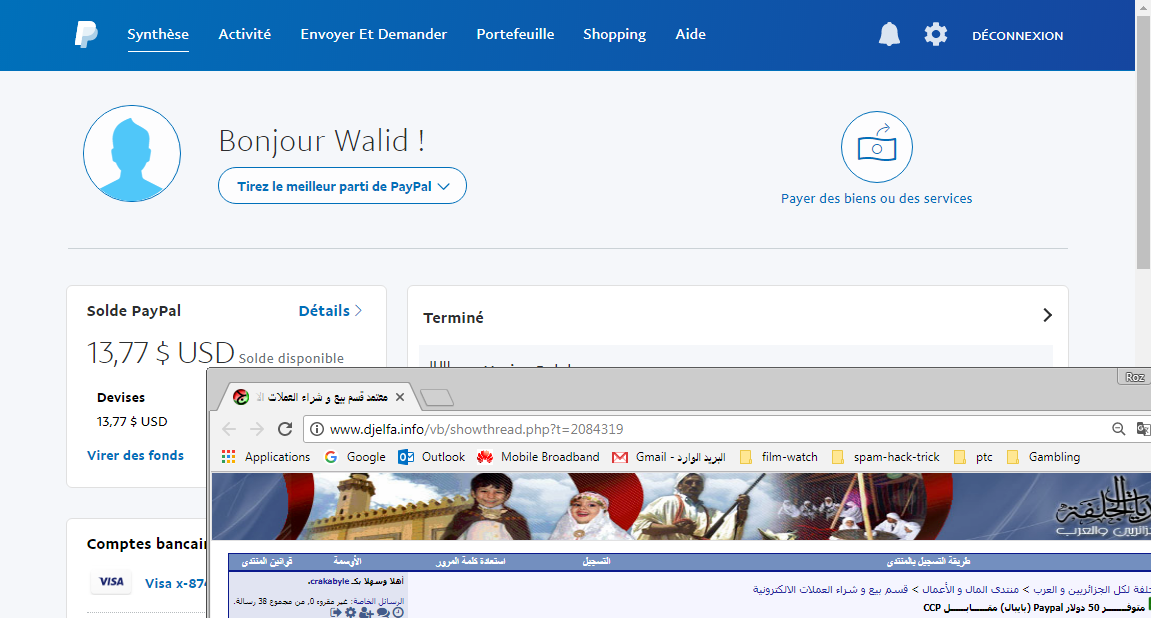Click the pay goods or services icon
The height and width of the screenshot is (618, 1151).
click(876, 147)
